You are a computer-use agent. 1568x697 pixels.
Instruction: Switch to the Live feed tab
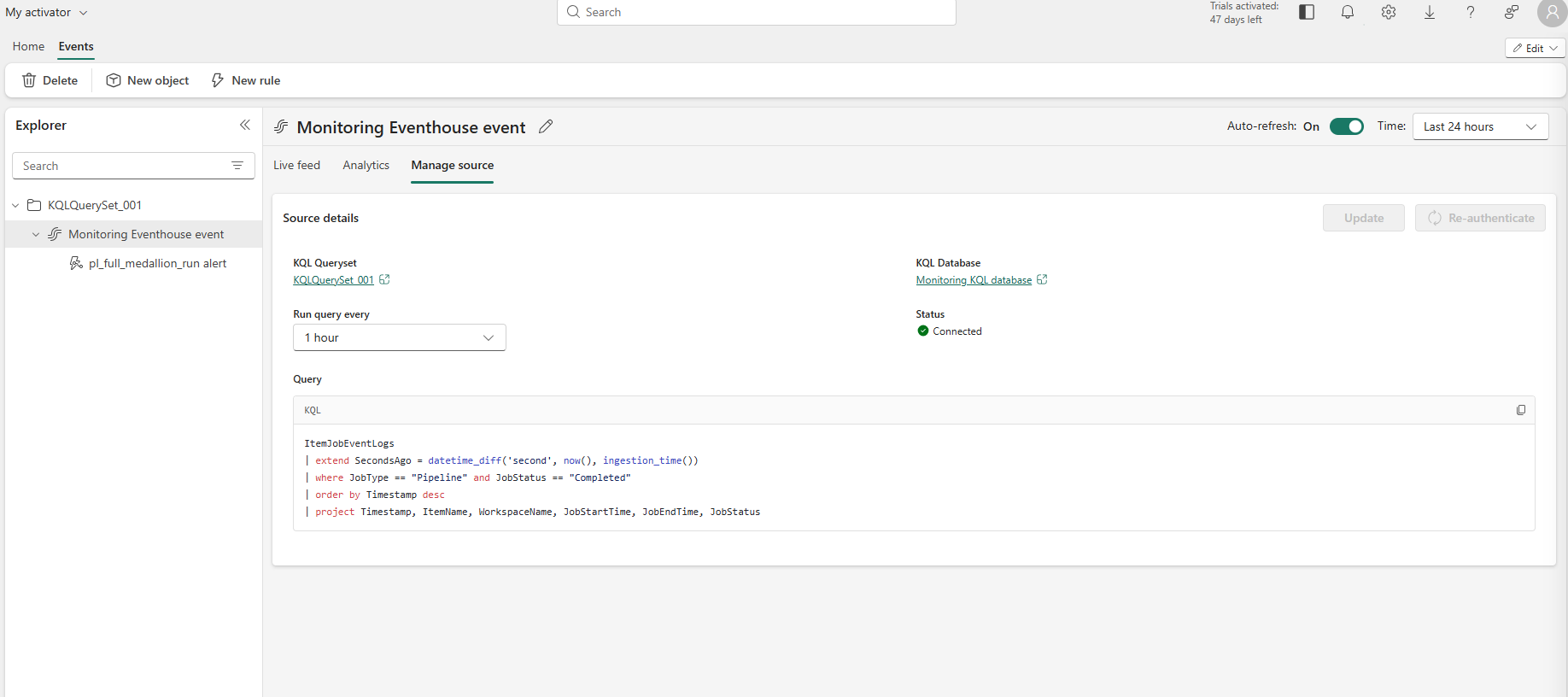click(296, 165)
